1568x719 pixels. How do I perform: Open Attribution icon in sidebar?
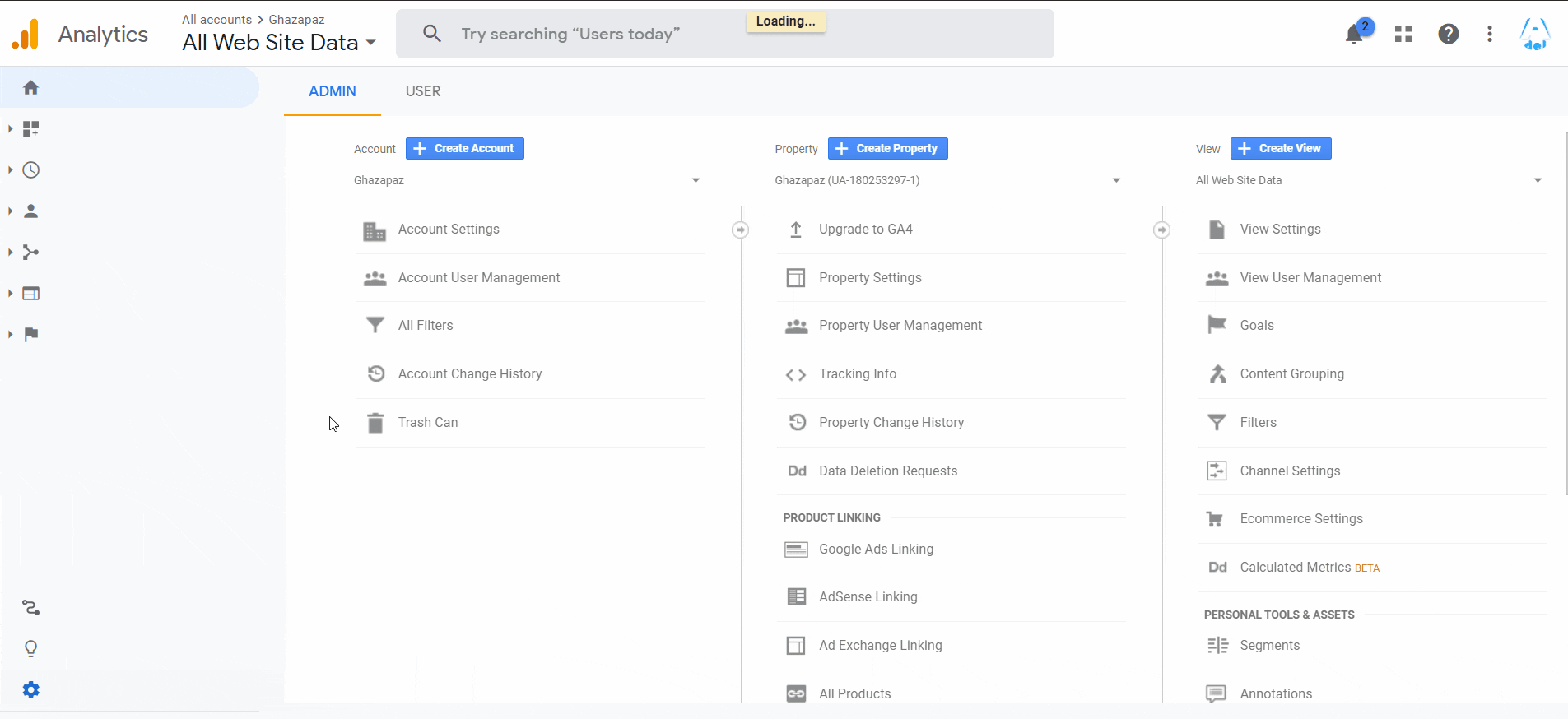(31, 608)
